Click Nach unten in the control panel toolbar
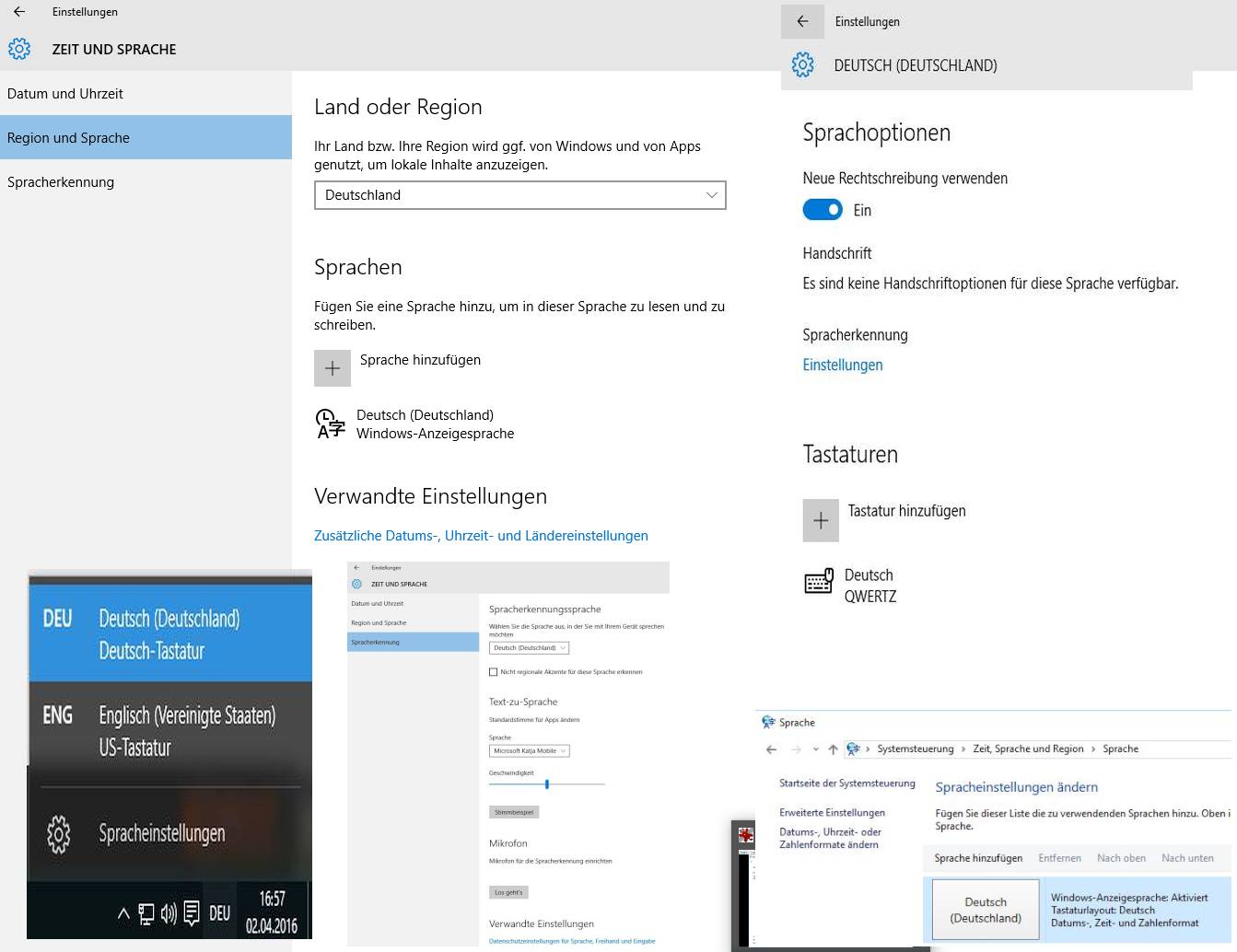This screenshot has width=1237, height=952. tap(1187, 858)
